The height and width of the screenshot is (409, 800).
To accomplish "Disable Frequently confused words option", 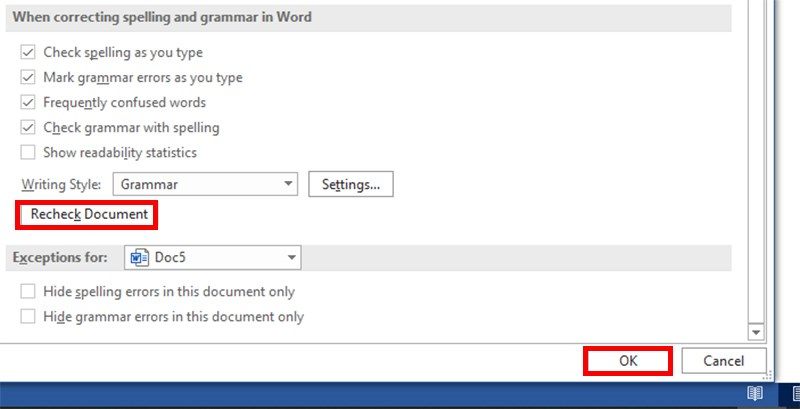I will pyautogui.click(x=28, y=103).
